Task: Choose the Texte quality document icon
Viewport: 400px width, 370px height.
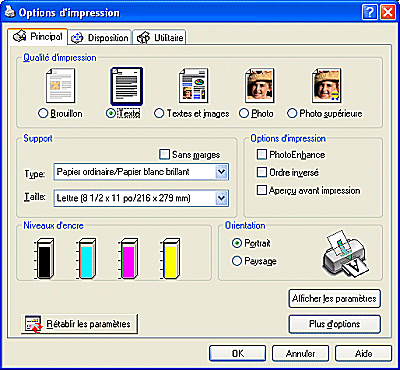Action: [127, 86]
